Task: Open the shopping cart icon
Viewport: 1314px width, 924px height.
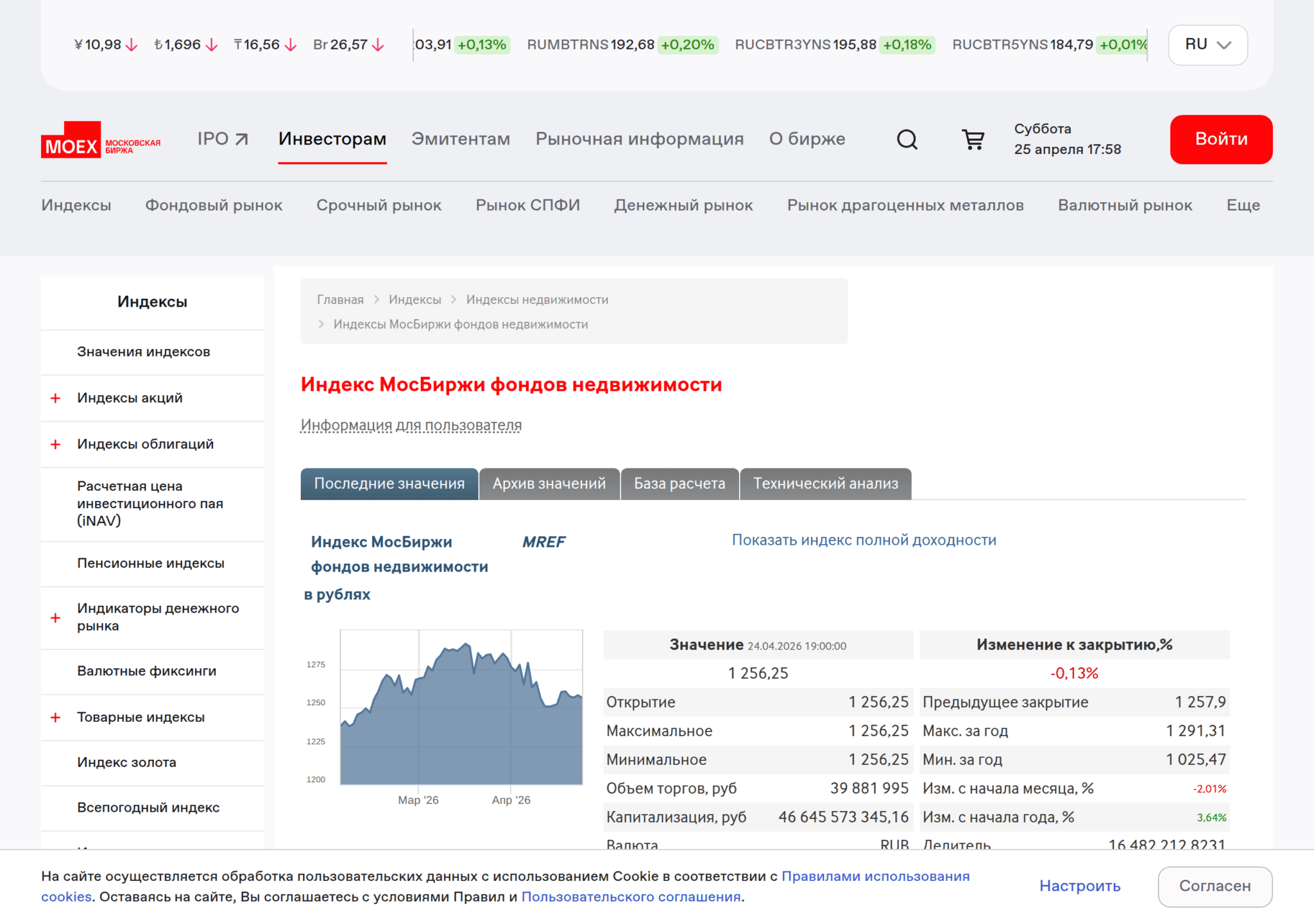Action: [x=973, y=139]
